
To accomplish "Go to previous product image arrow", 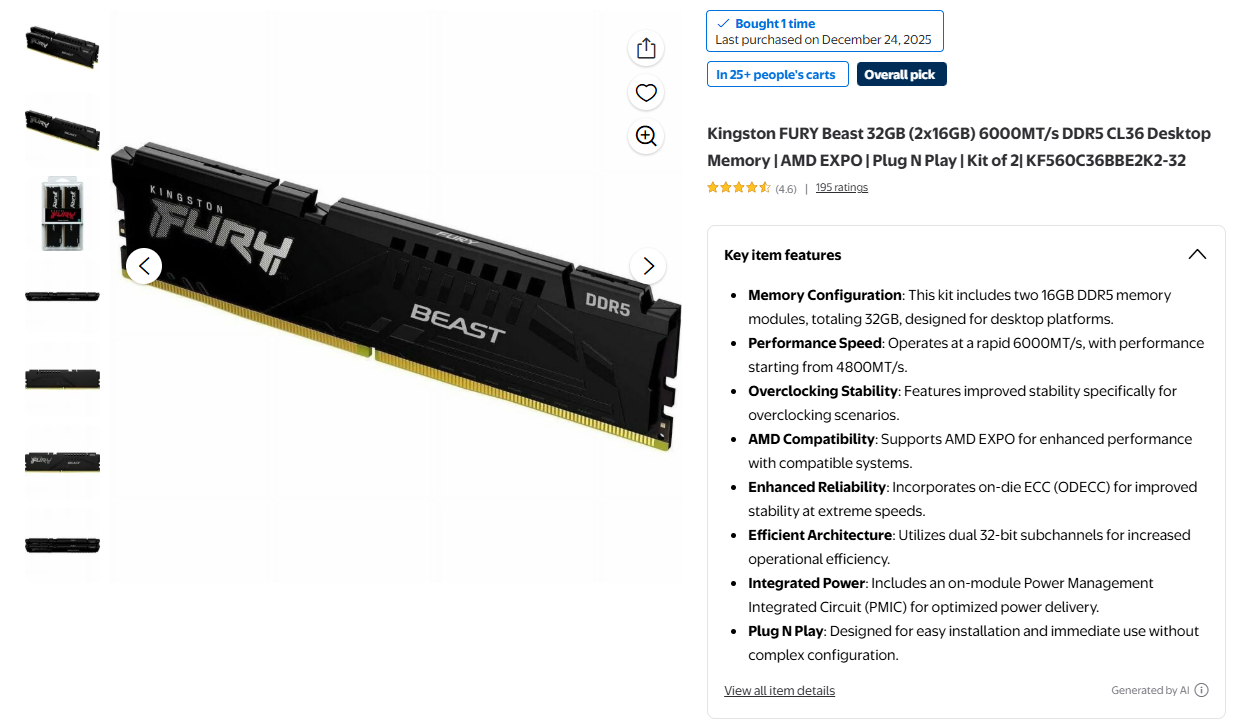I will point(144,265).
